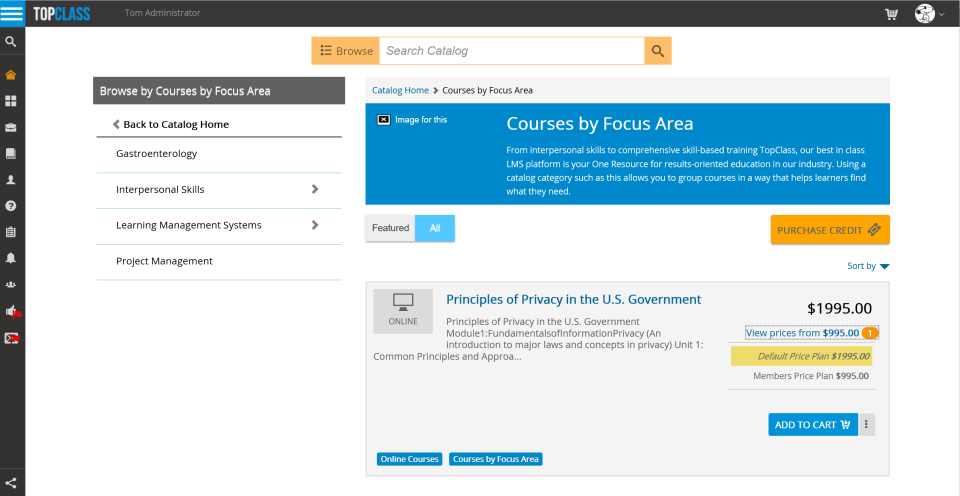This screenshot has width=960, height=496.
Task: Click the shopping cart icon in header
Action: tap(891, 14)
